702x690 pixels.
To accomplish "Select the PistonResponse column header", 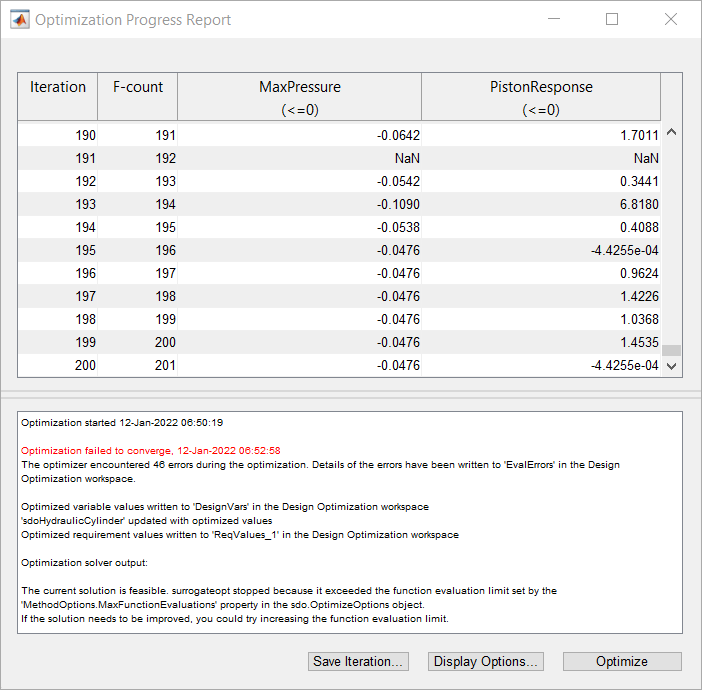I will click(x=541, y=97).
